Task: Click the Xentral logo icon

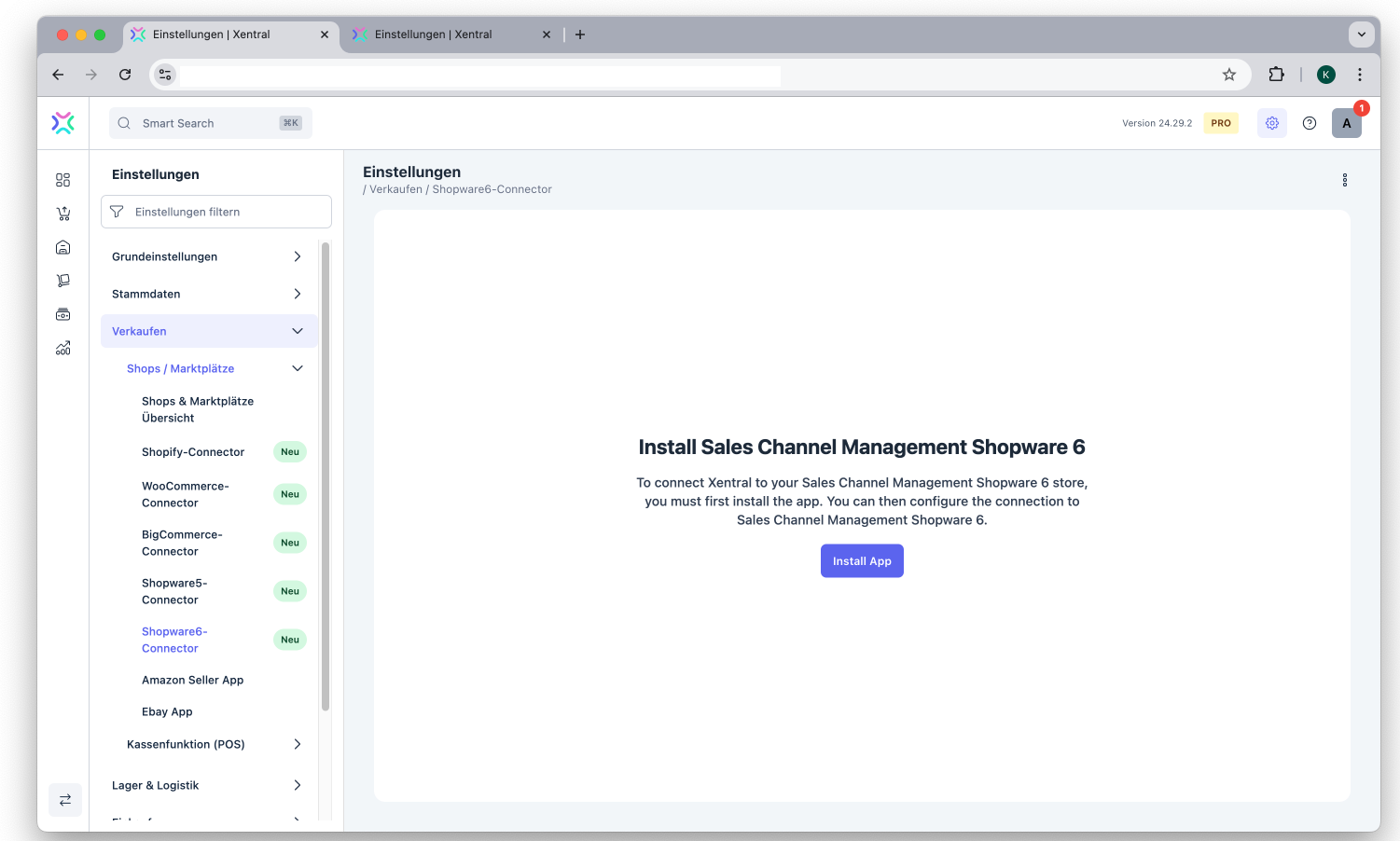Action: 62,123
